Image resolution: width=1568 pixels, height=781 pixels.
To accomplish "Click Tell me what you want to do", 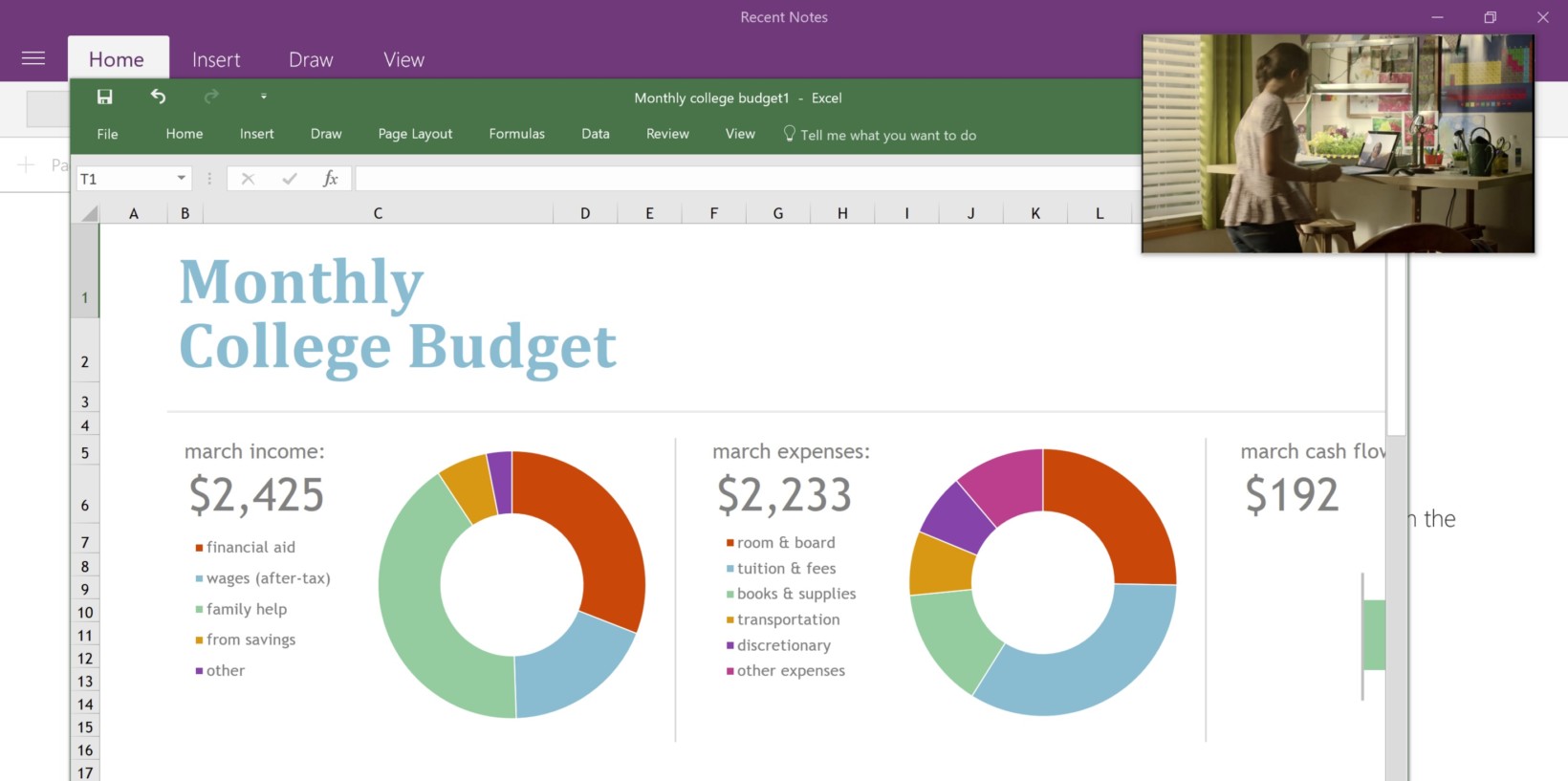I will pyautogui.click(x=888, y=135).
